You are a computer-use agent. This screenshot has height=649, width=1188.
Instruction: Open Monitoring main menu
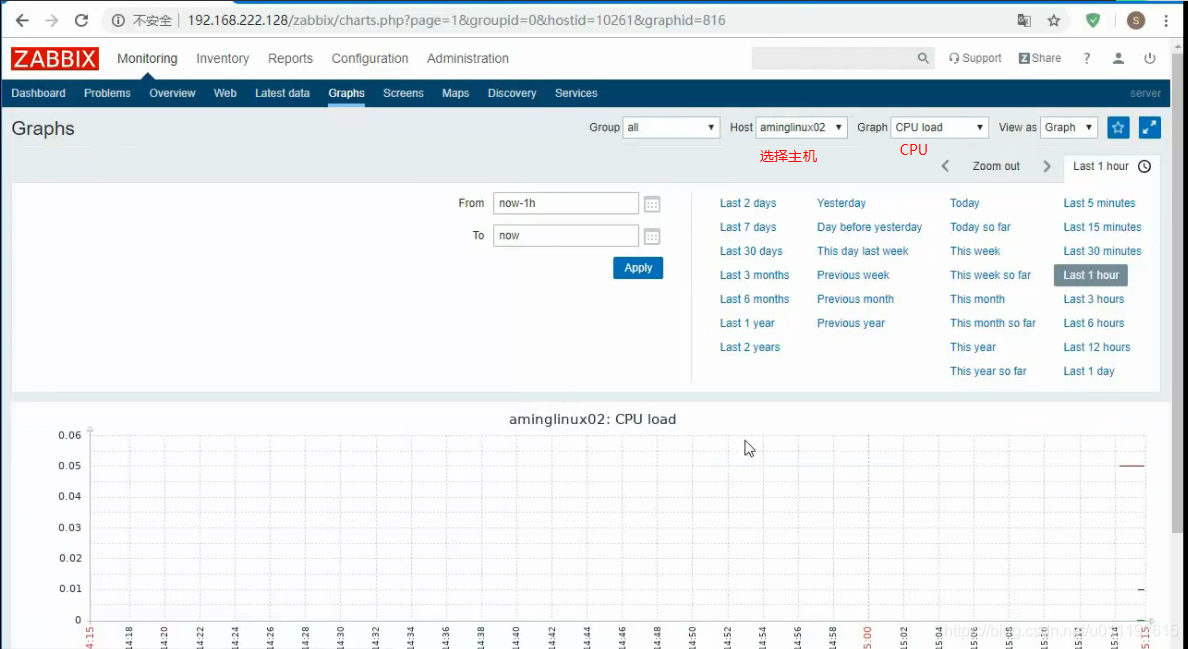pos(147,58)
